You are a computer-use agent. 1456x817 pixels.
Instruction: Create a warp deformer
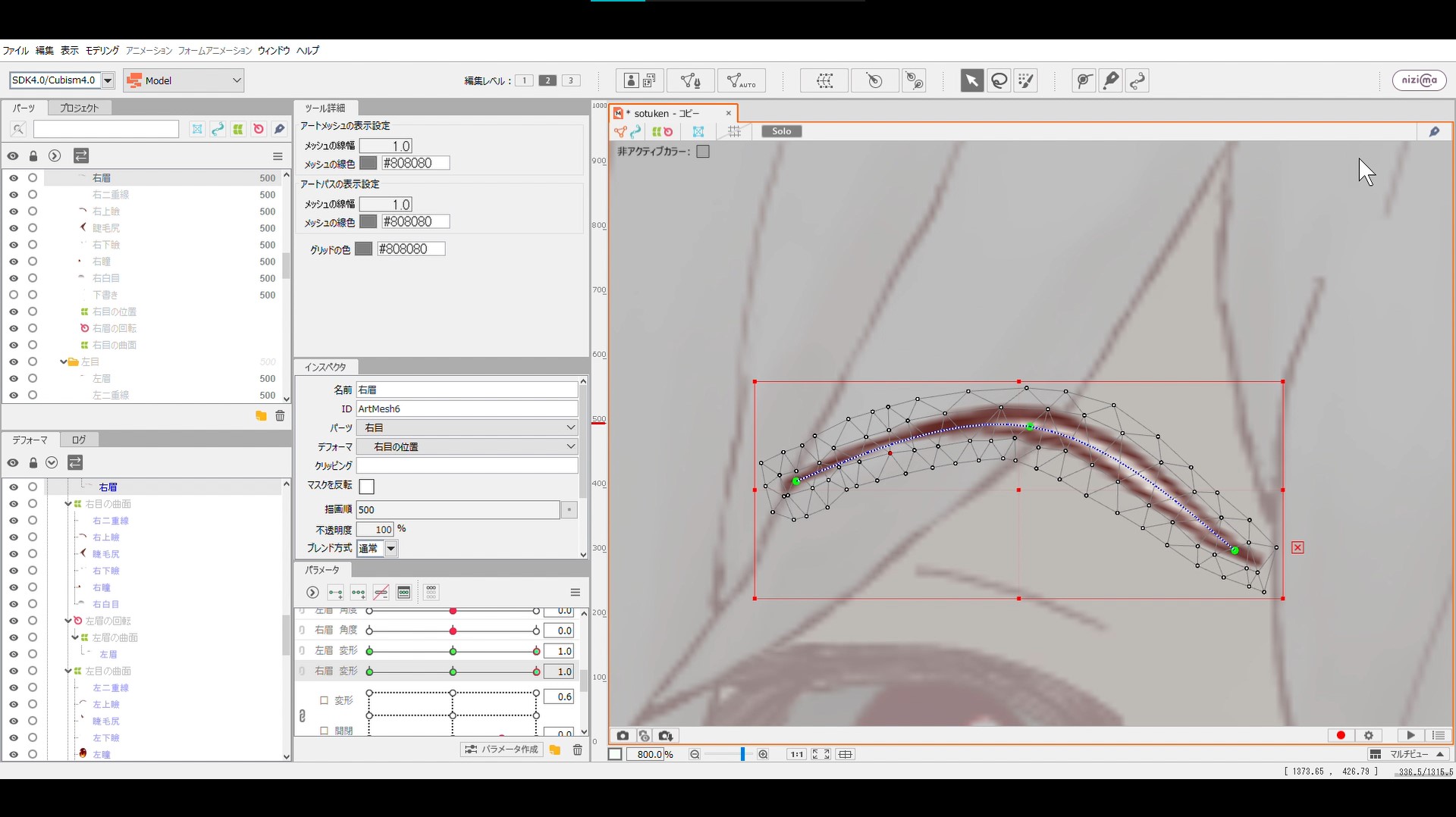click(824, 80)
